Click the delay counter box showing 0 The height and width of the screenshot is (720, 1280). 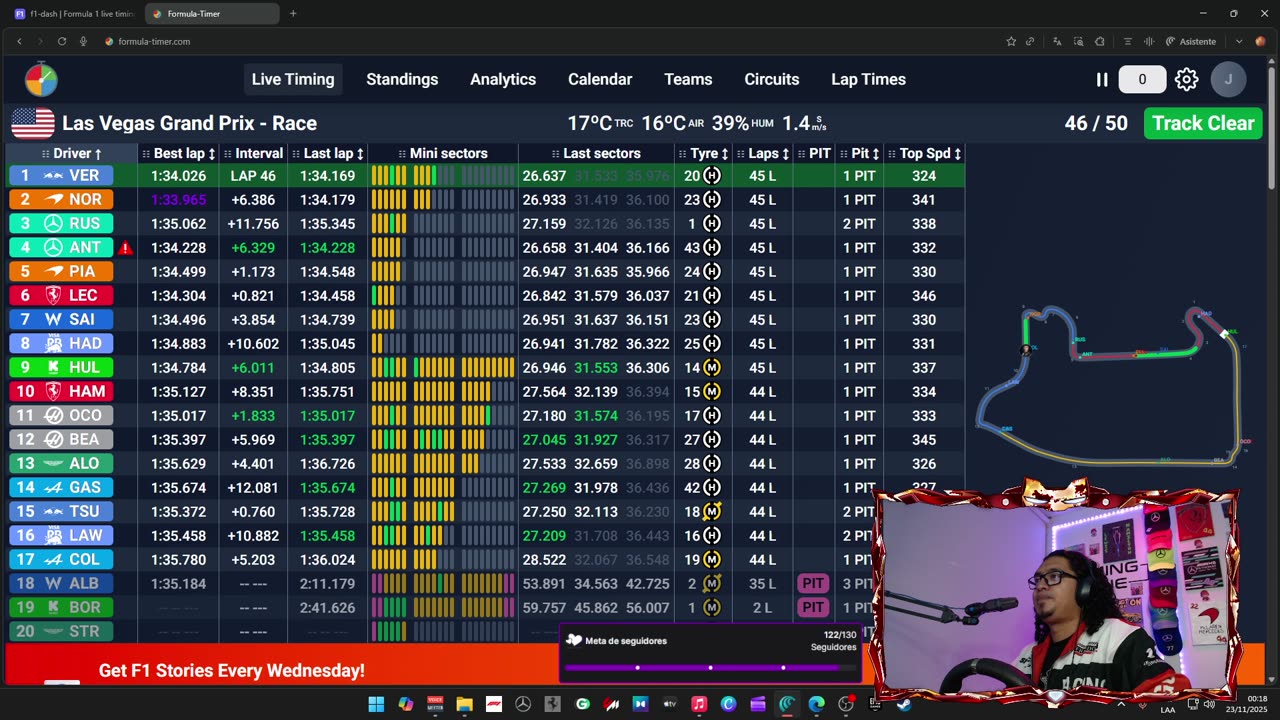point(1142,79)
